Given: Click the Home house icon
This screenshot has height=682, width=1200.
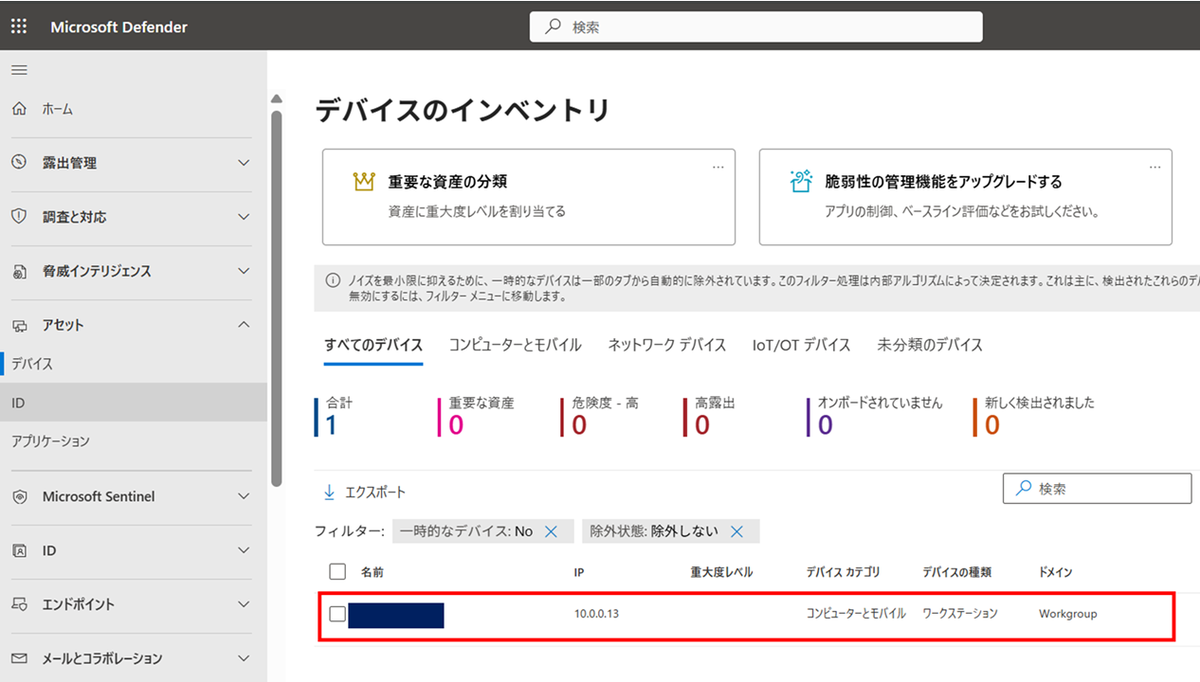Looking at the screenshot, I should pyautogui.click(x=19, y=109).
